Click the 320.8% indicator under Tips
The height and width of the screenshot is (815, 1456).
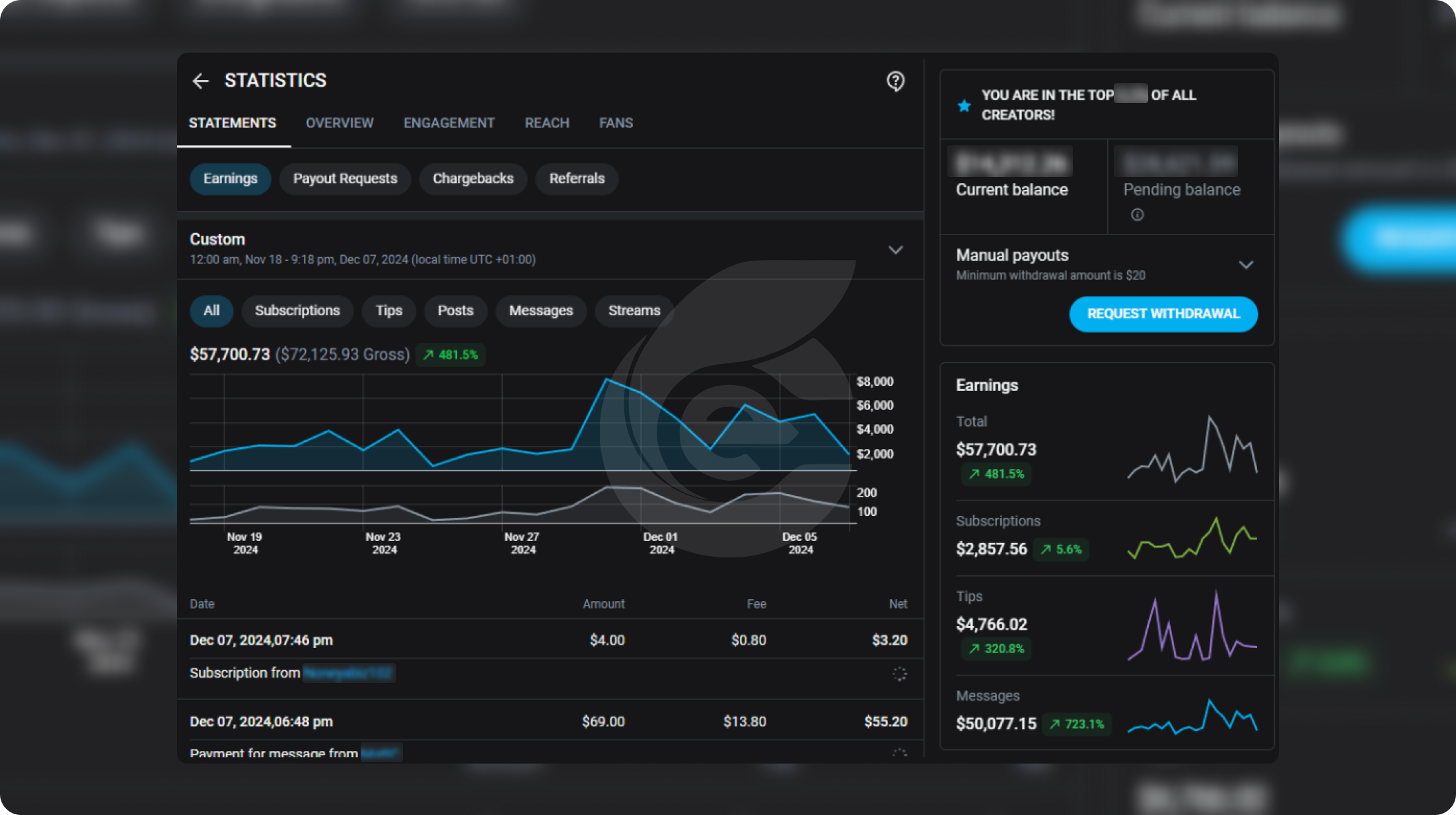pos(996,649)
